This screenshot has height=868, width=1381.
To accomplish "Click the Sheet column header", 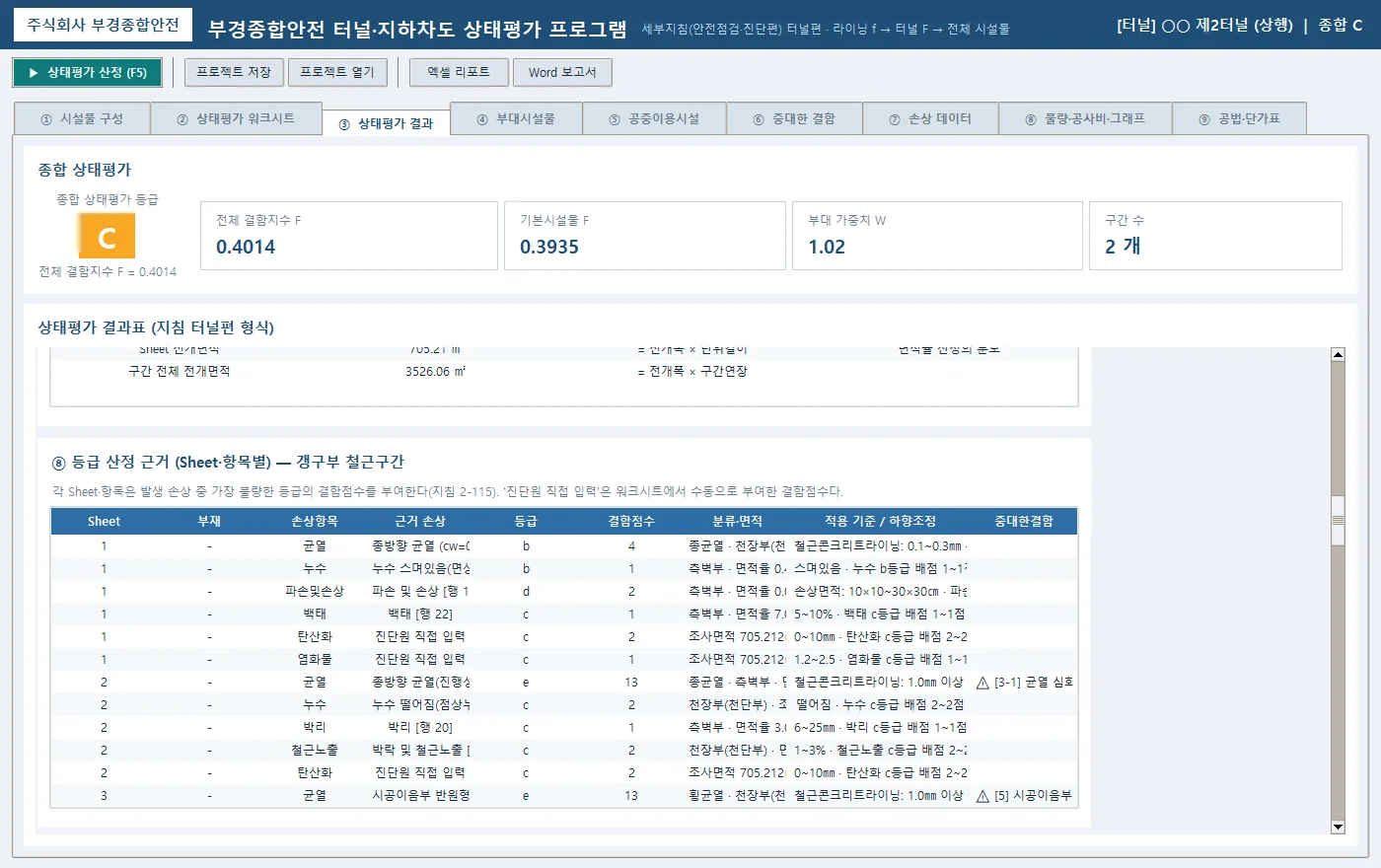I will pyautogui.click(x=104, y=521).
